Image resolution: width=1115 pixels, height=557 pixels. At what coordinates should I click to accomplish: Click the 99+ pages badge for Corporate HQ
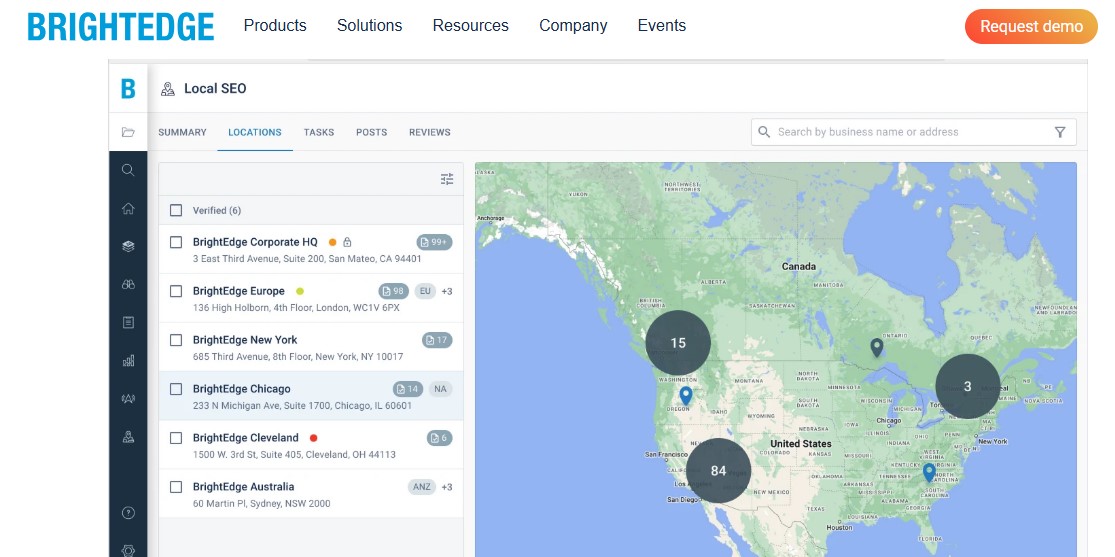pos(434,243)
